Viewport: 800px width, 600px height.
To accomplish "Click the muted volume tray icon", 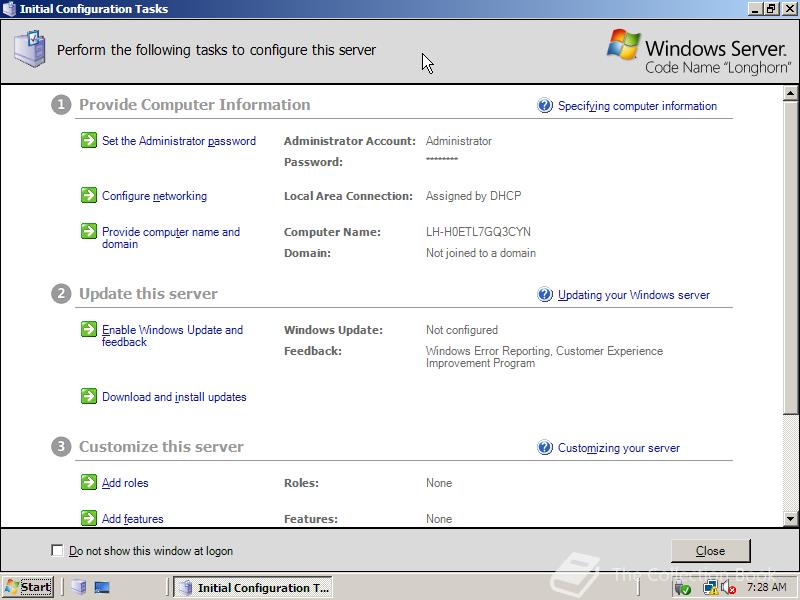I will (729, 588).
